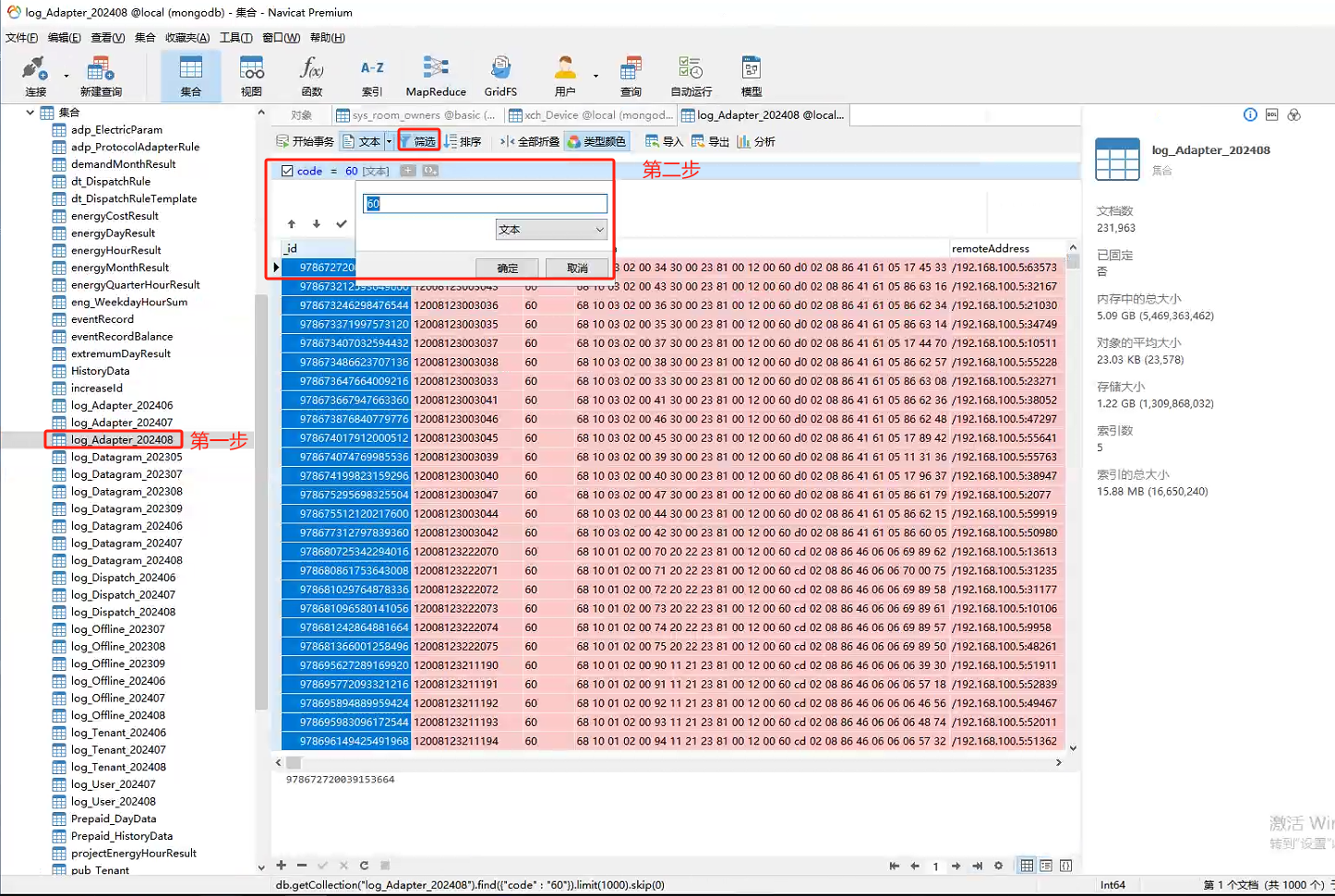Collapse the 集合 tree node
1335x896 pixels.
point(30,113)
